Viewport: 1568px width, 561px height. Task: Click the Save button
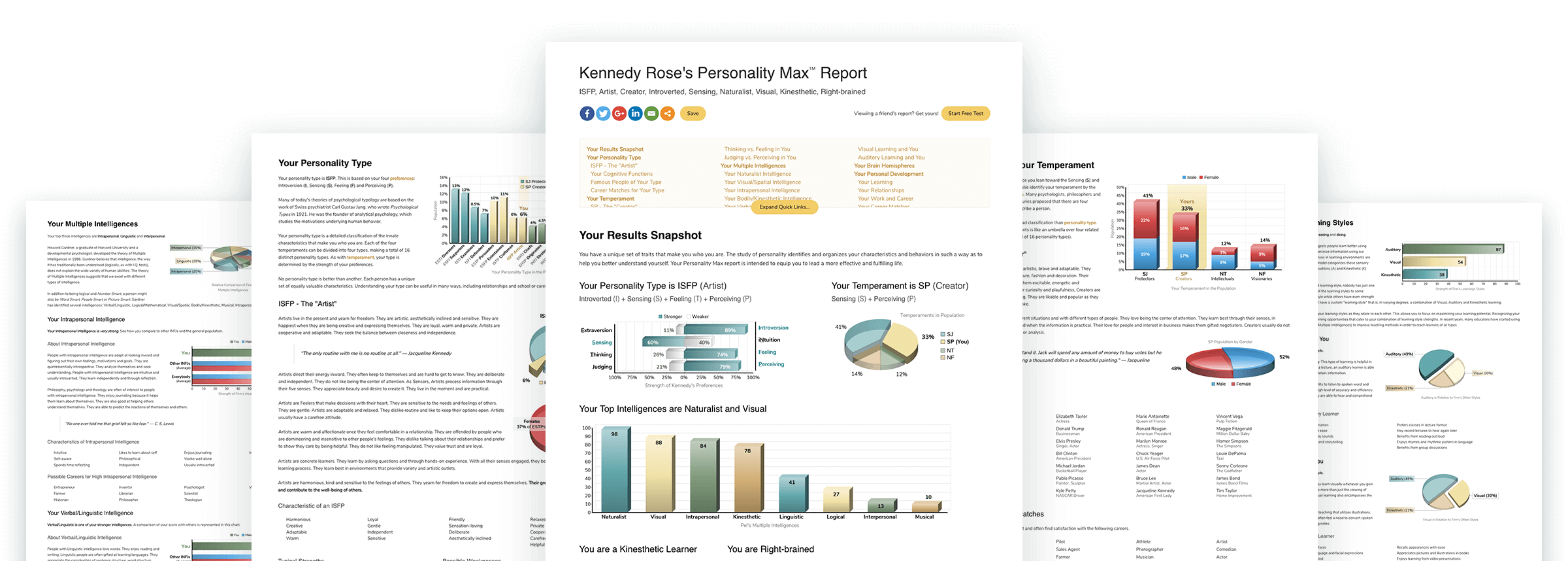pos(693,114)
